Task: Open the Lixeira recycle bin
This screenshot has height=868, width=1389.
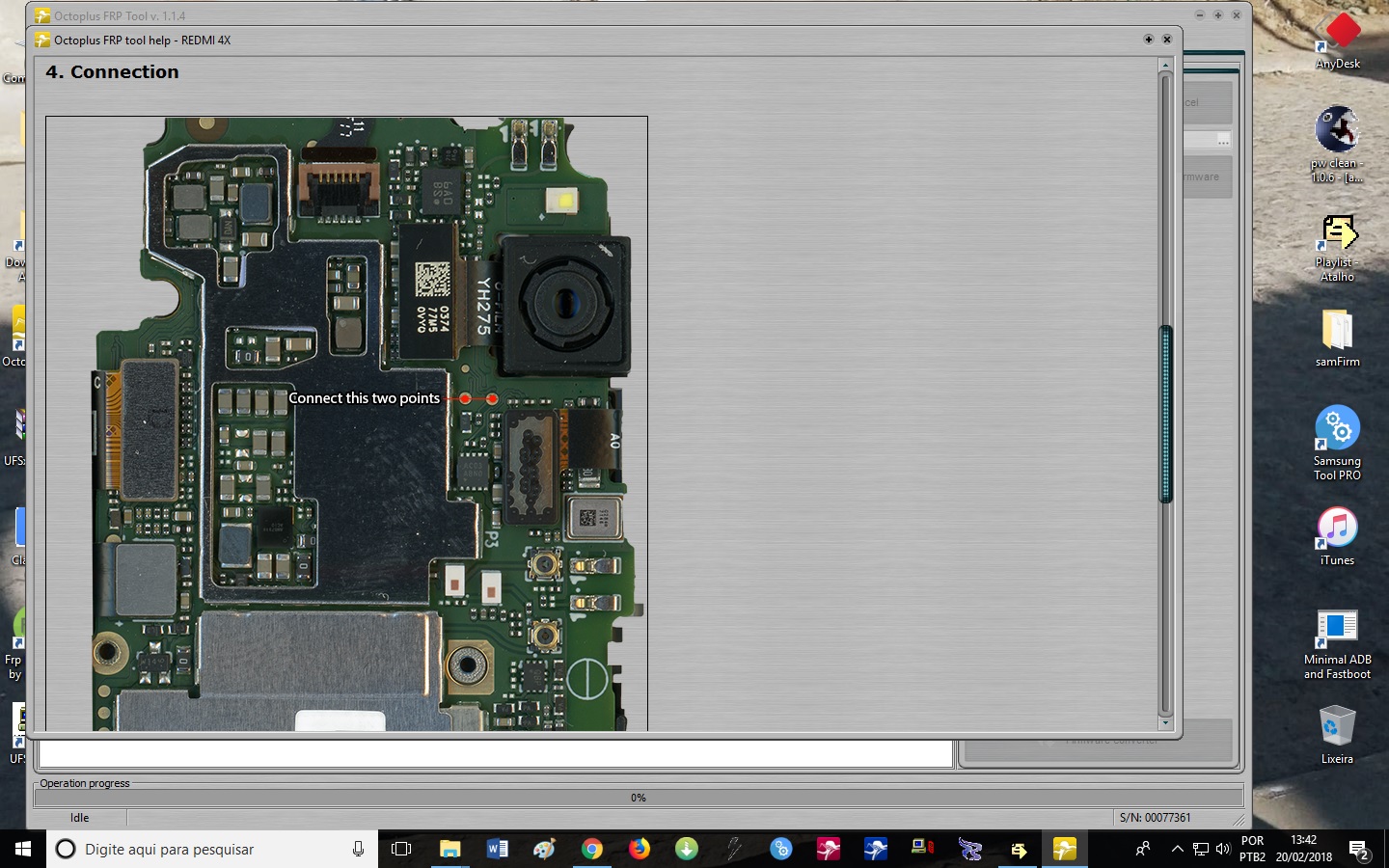Action: click(1337, 735)
